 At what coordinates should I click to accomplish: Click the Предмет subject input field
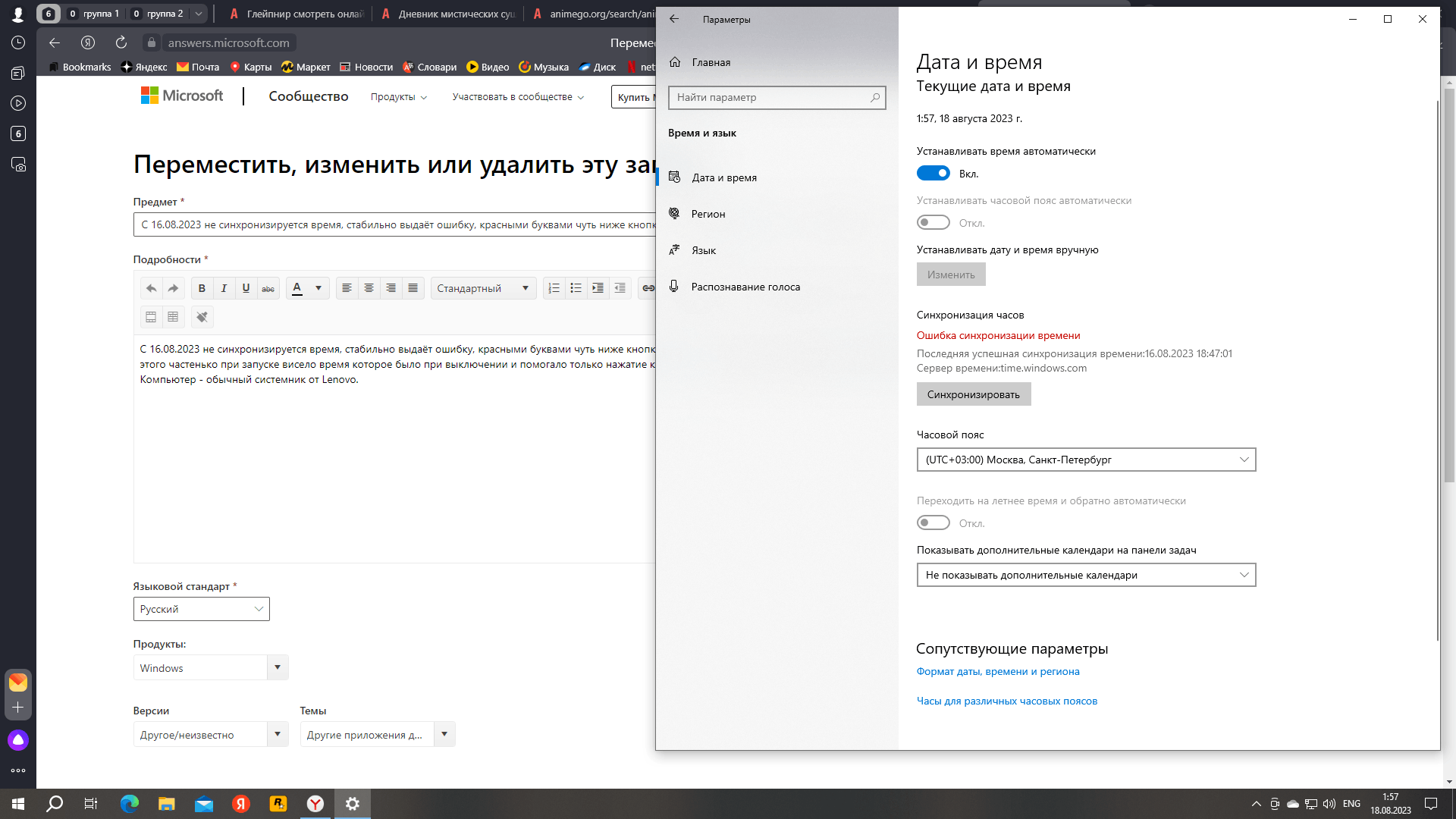395,224
